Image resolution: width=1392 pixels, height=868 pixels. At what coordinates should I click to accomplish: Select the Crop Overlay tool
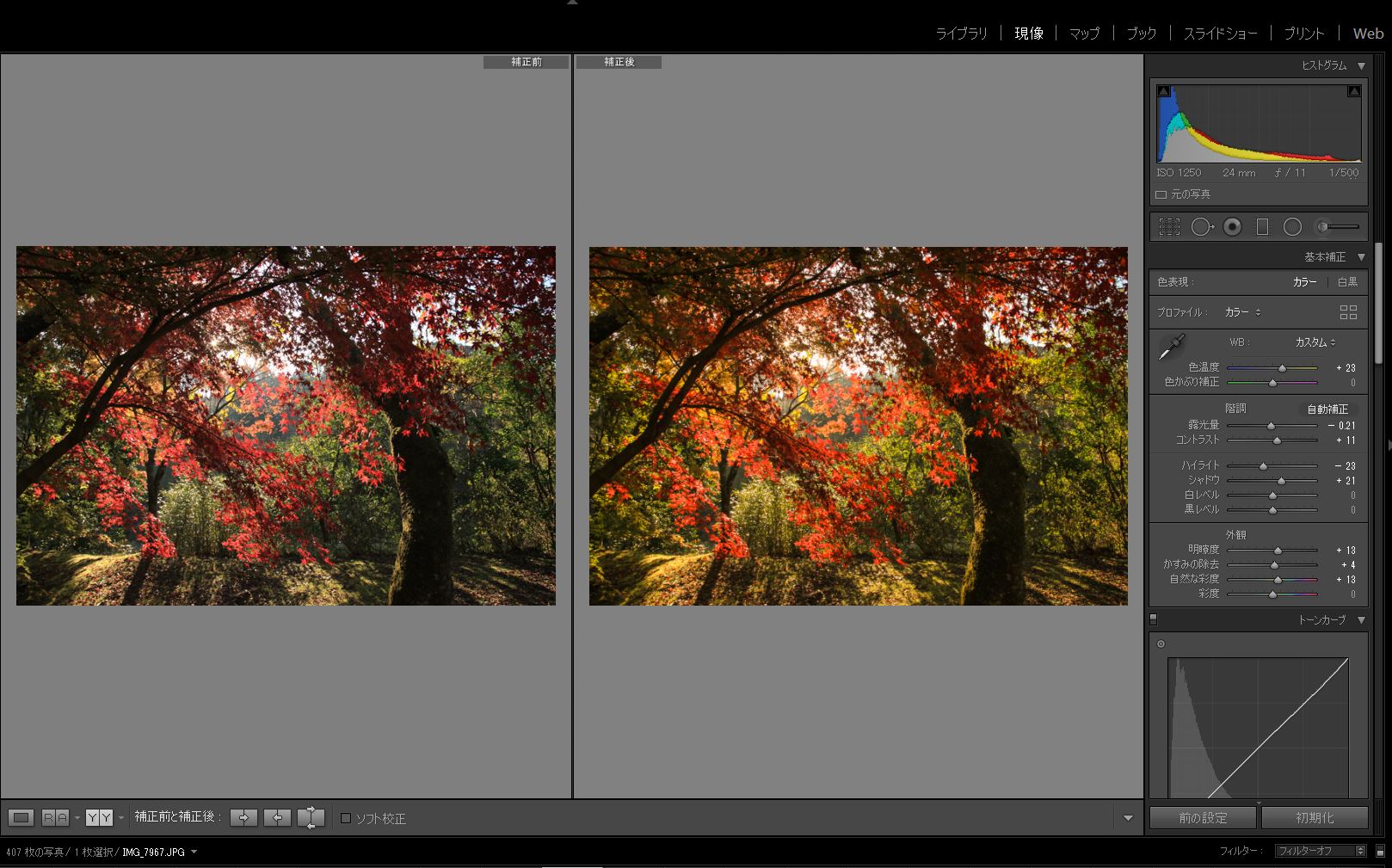[1168, 227]
